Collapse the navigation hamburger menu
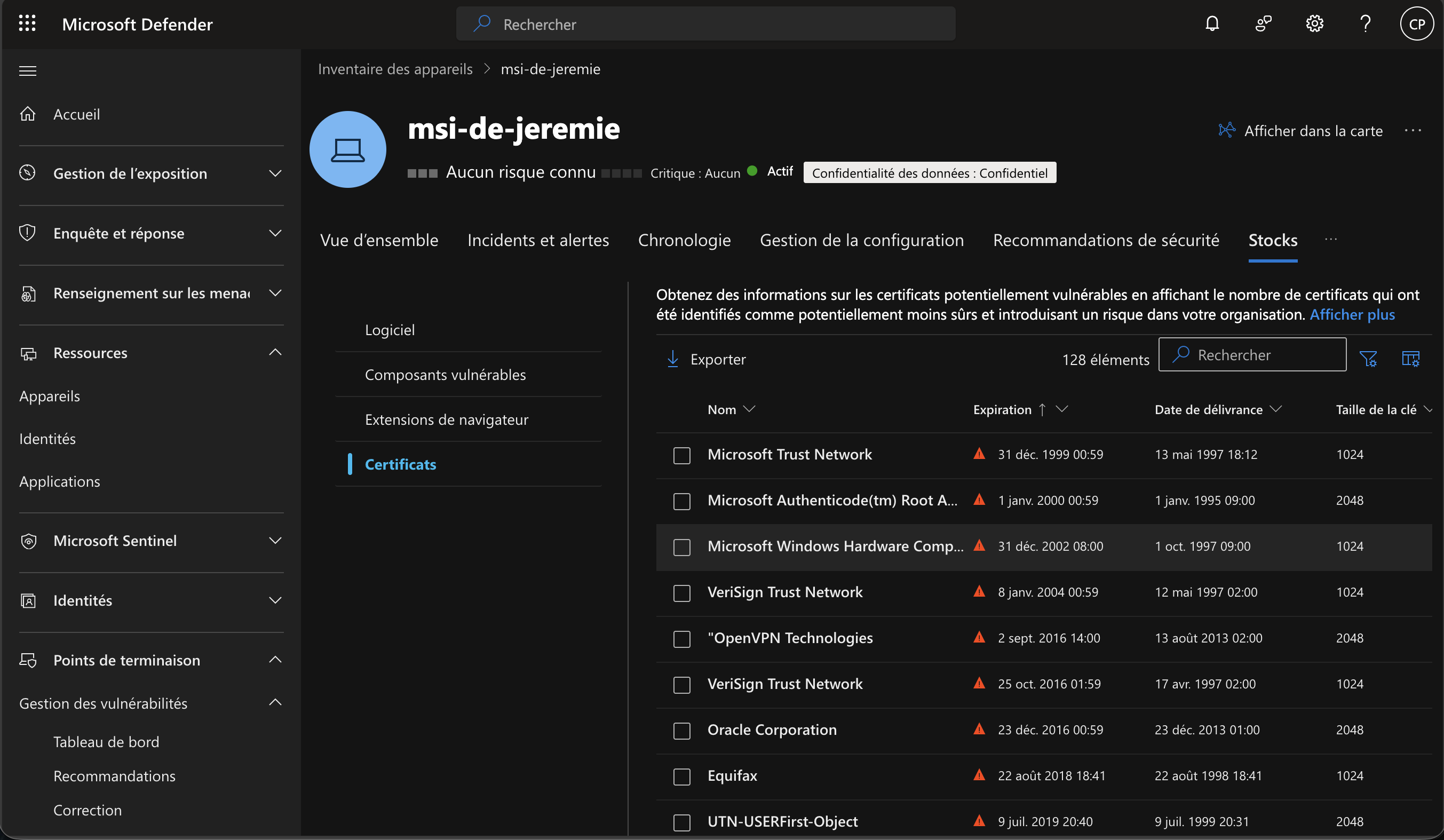This screenshot has height=840, width=1444. click(28, 70)
